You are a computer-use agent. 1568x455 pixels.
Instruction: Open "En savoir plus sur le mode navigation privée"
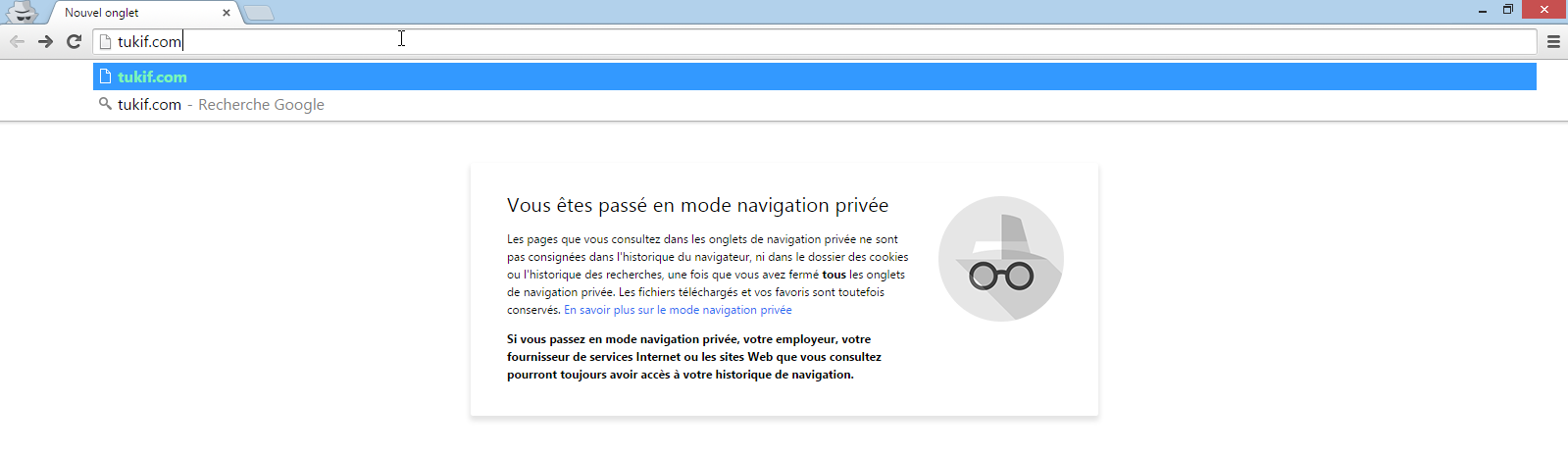pyautogui.click(x=678, y=310)
